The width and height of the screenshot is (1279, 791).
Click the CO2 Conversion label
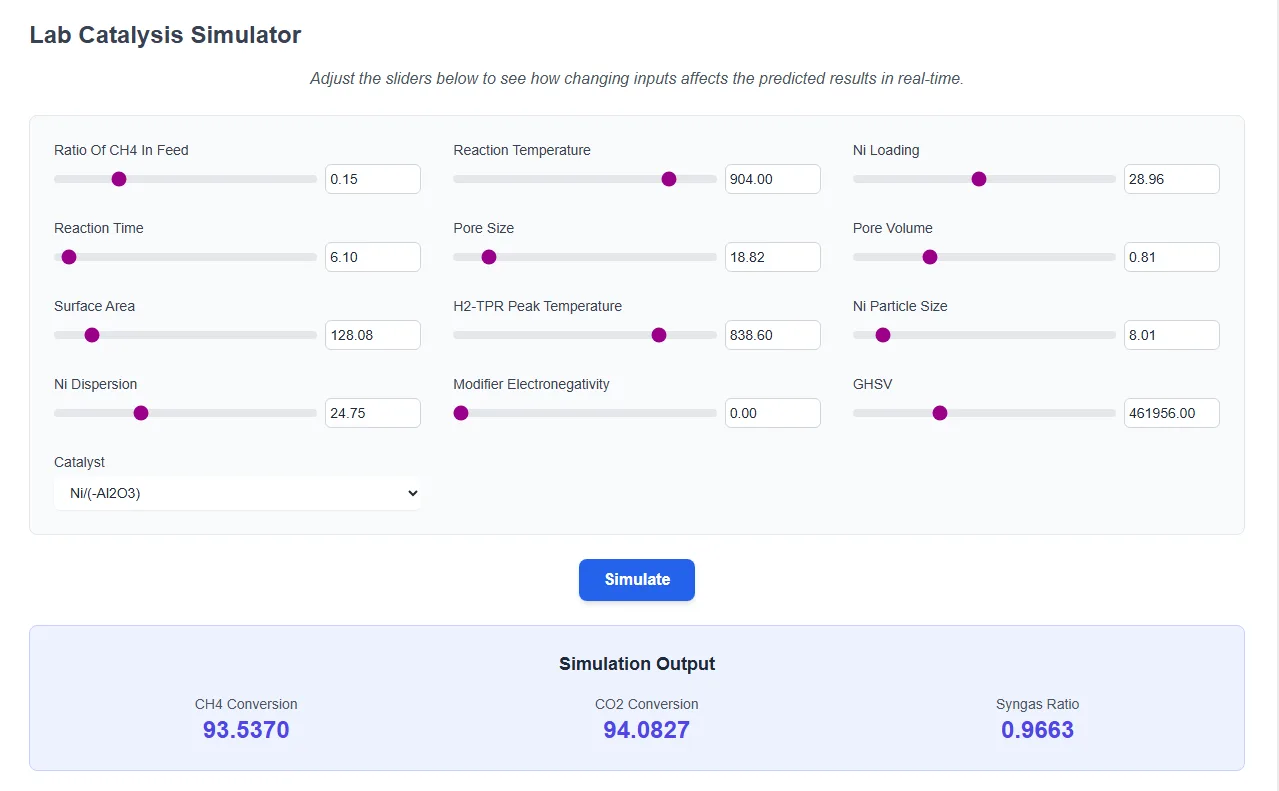coord(646,704)
